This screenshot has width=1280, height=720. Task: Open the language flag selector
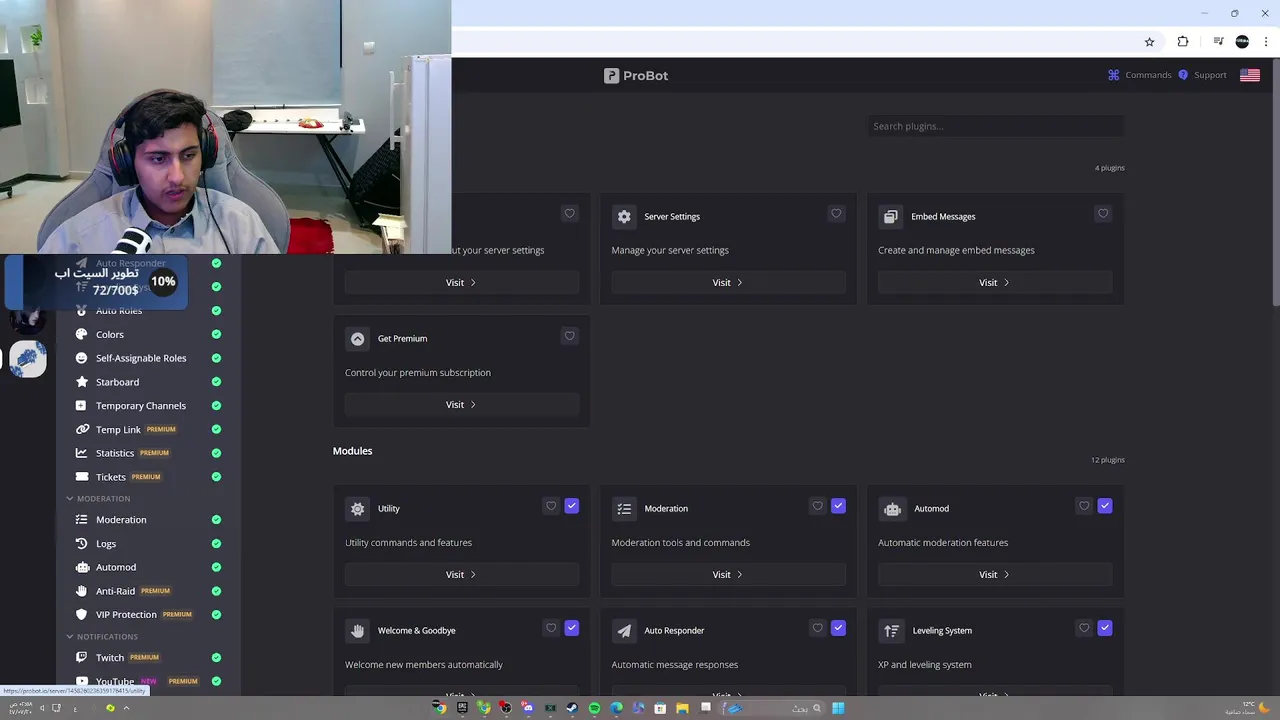(1250, 75)
